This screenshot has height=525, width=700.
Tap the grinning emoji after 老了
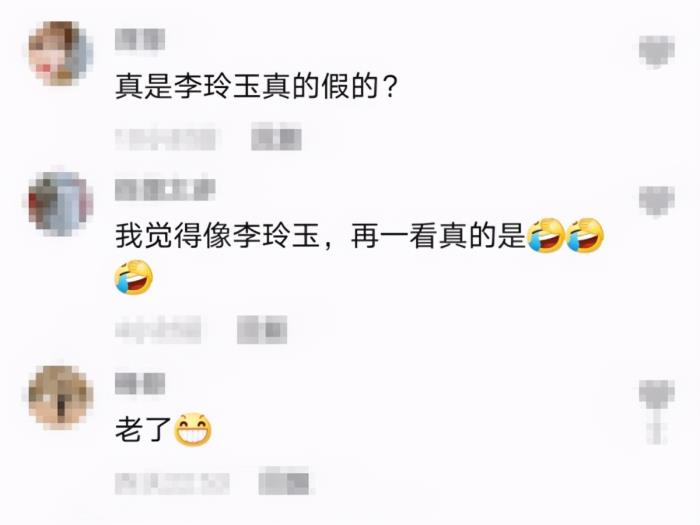click(192, 429)
